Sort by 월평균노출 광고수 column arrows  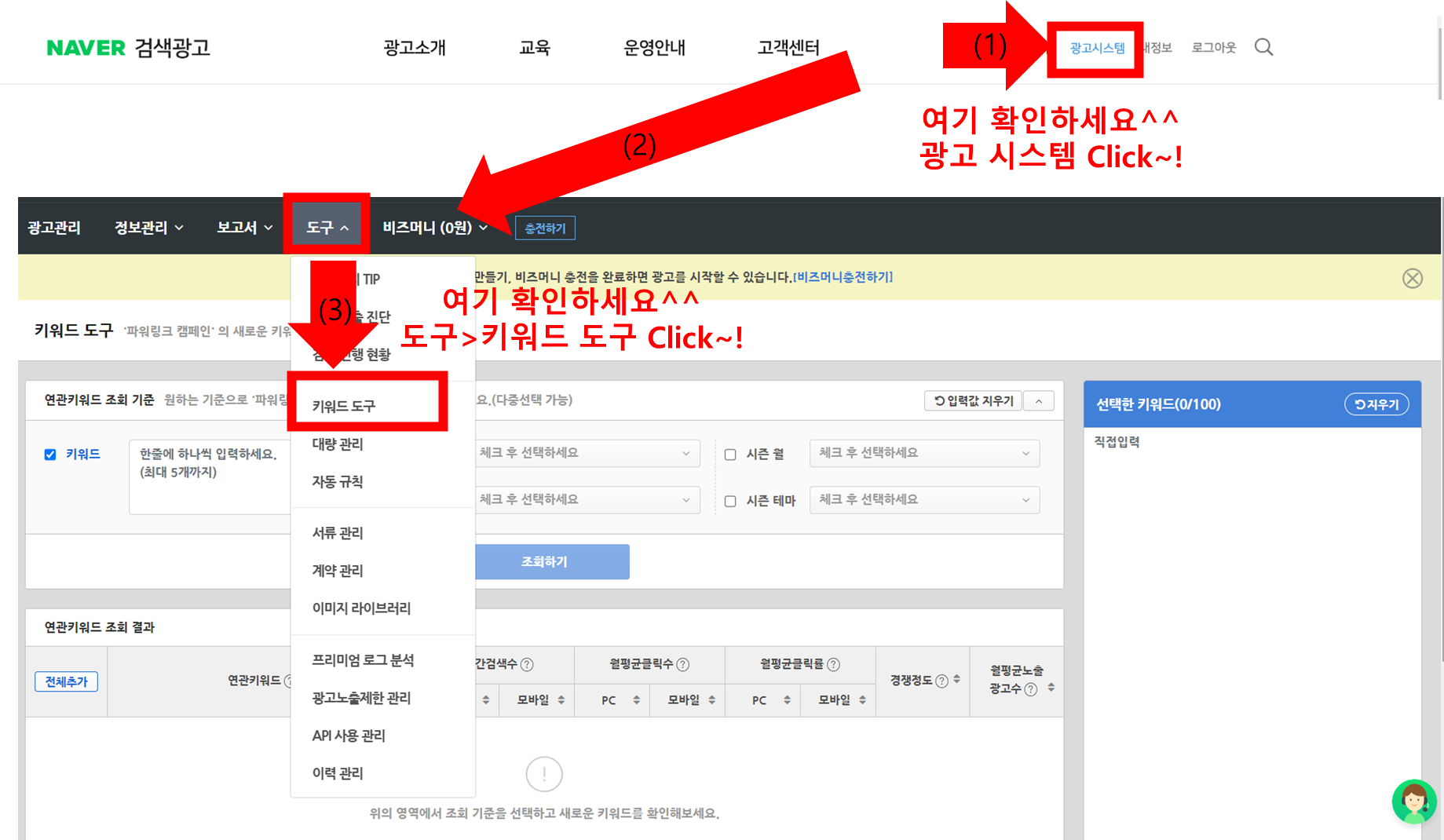1051,688
